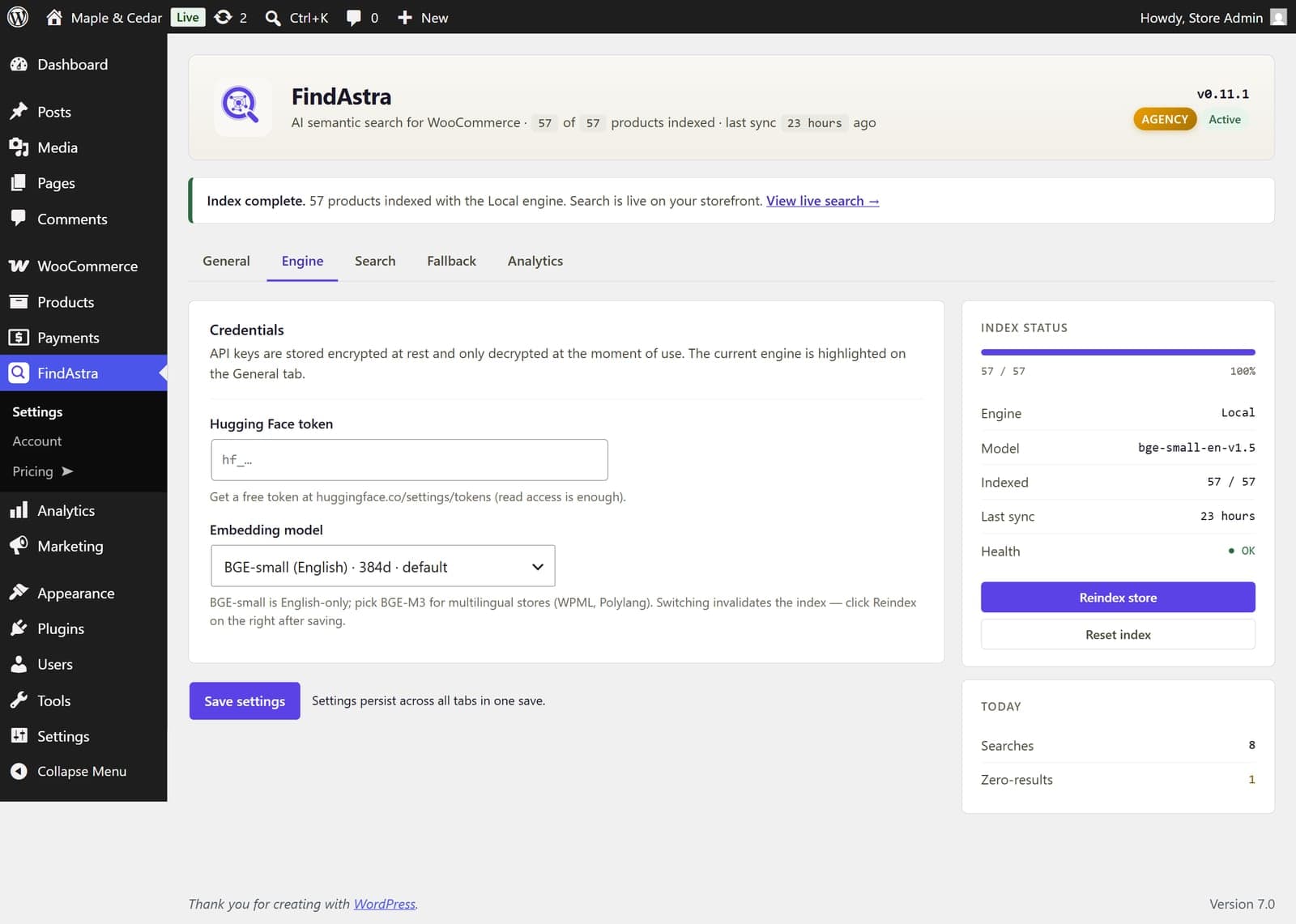Click the Store Admin avatar
The image size is (1296, 924).
point(1278,17)
